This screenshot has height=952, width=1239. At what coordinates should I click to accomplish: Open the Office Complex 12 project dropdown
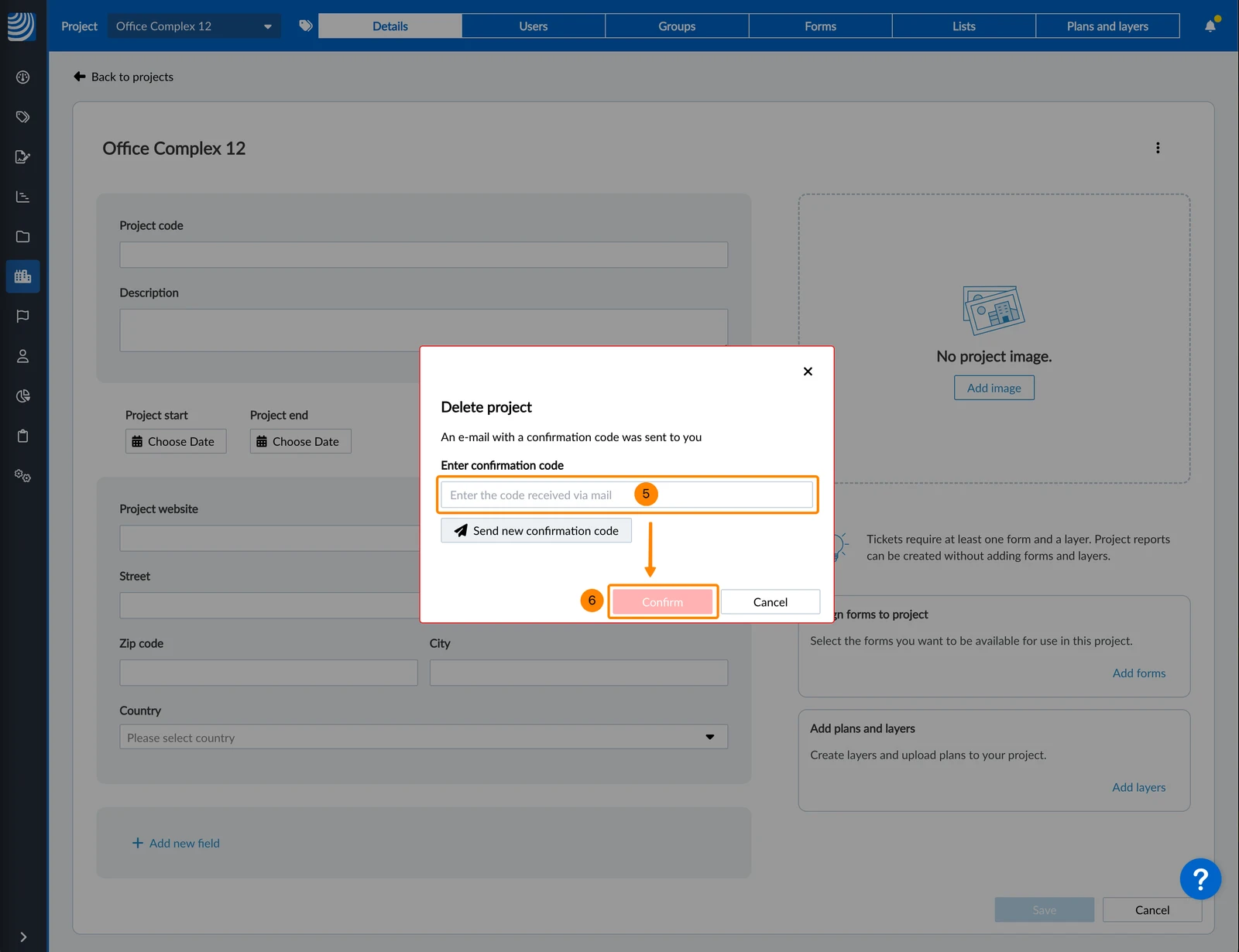coord(194,26)
